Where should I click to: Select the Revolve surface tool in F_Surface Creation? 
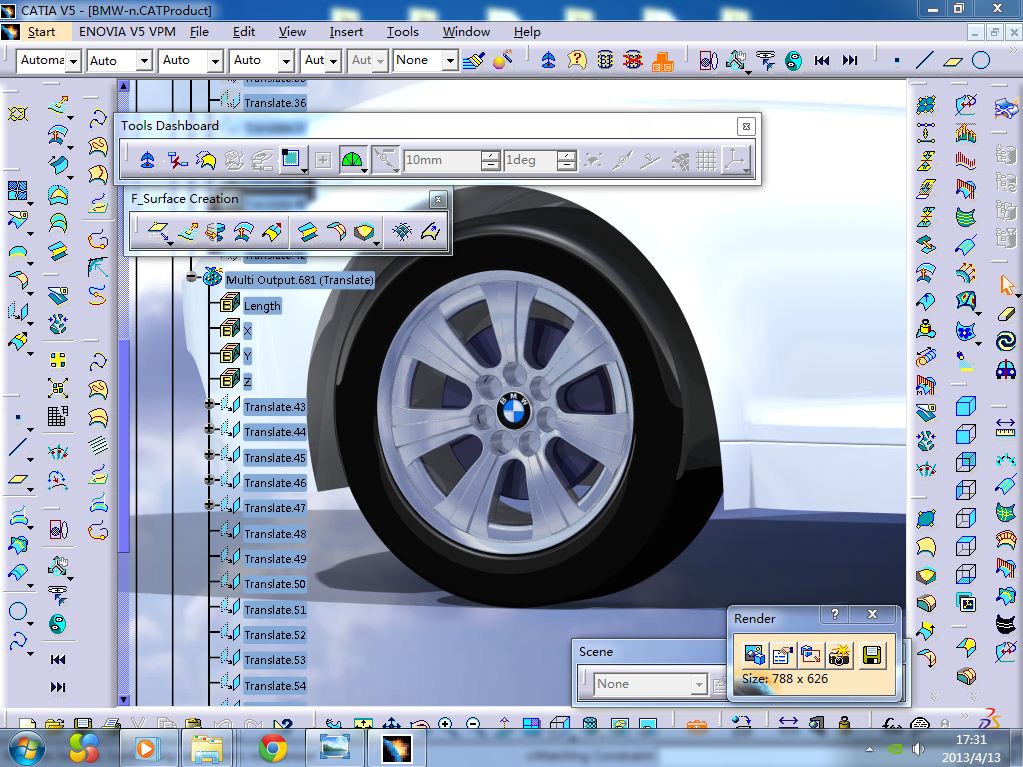tap(215, 232)
